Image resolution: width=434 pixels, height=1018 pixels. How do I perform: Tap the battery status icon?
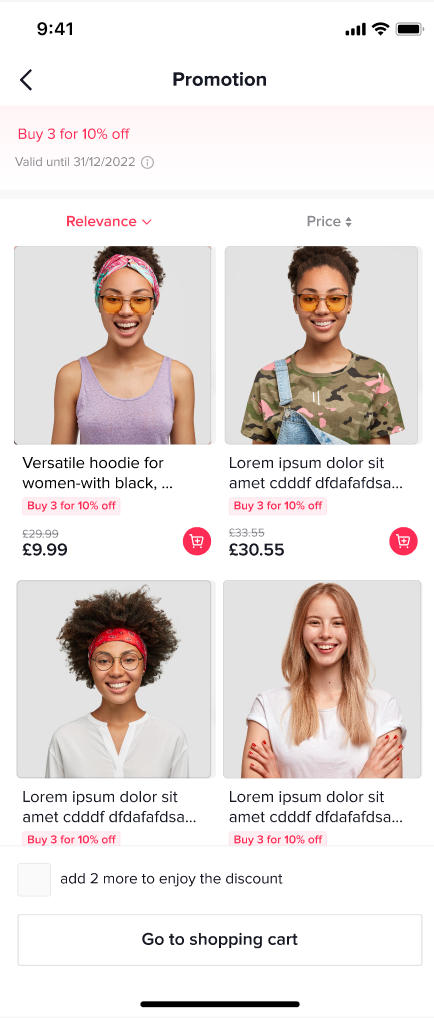click(409, 29)
